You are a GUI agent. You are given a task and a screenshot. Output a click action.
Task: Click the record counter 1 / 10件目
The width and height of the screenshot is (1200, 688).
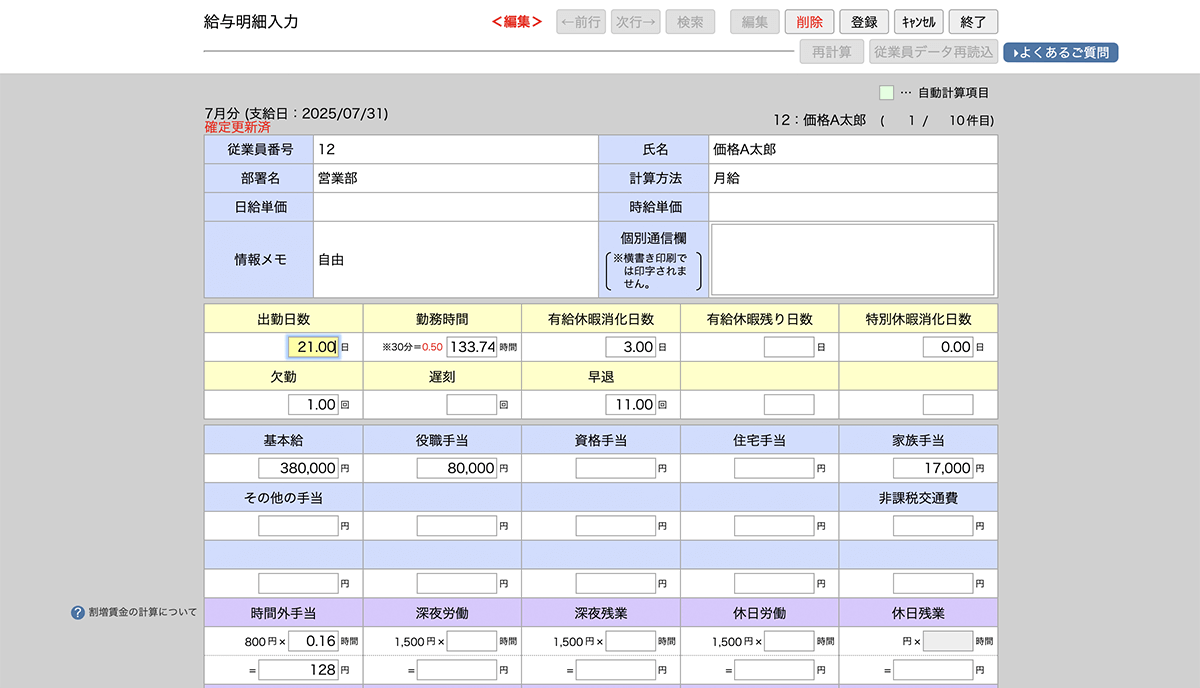coord(937,121)
